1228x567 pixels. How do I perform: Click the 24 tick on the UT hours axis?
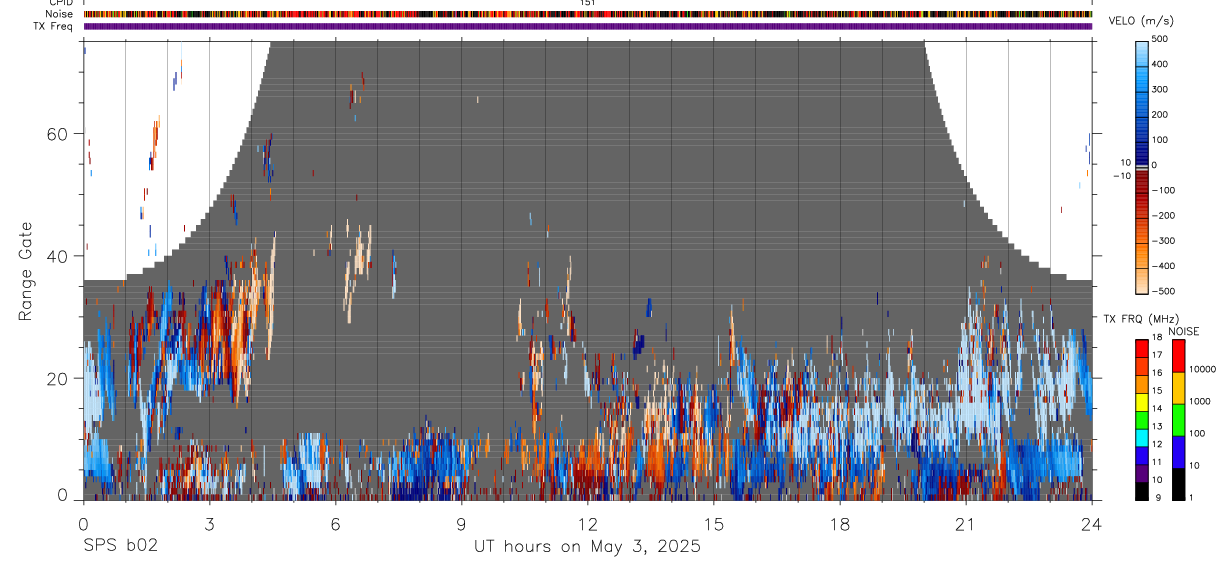click(x=1092, y=523)
